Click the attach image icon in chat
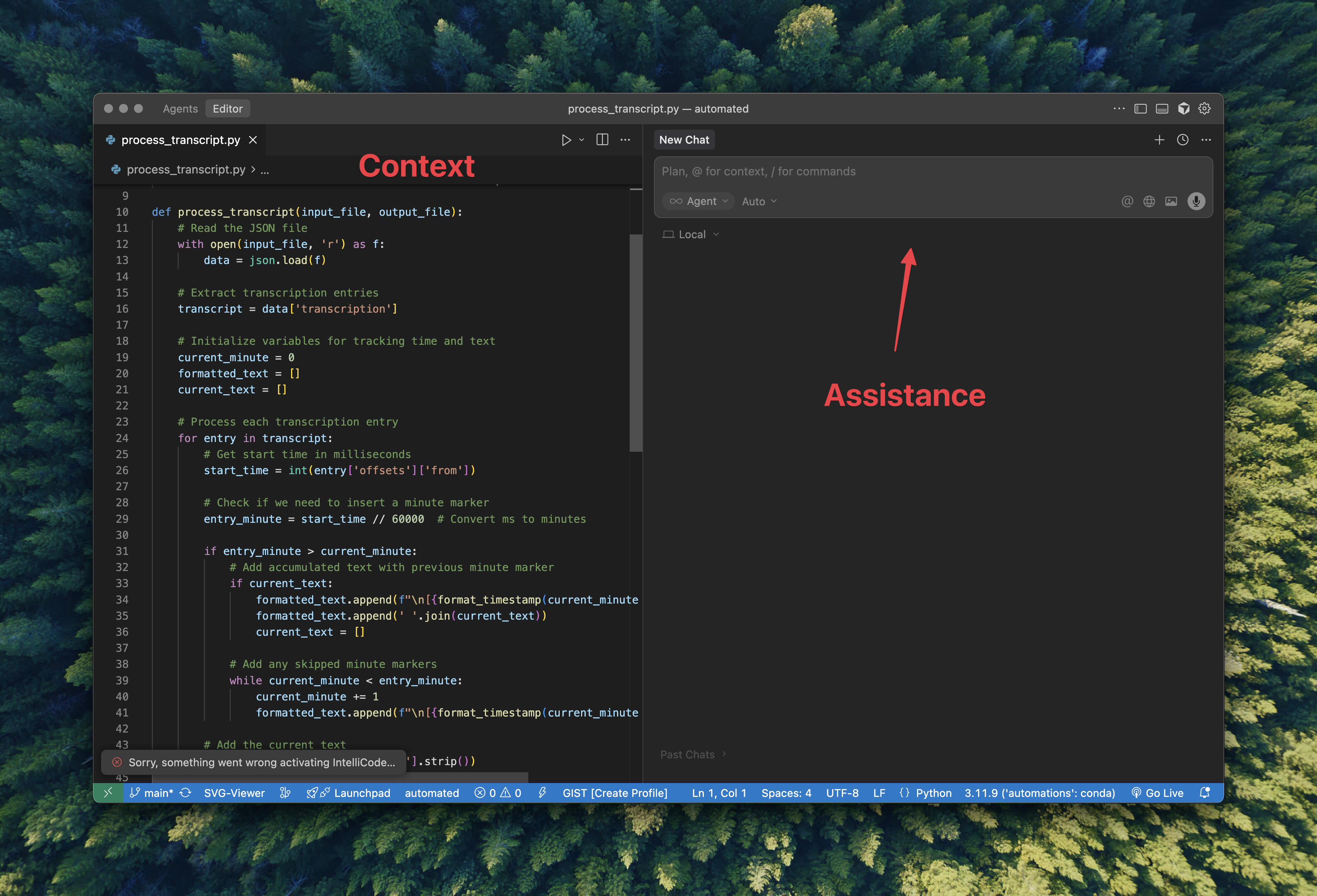The image size is (1317, 896). (x=1171, y=201)
